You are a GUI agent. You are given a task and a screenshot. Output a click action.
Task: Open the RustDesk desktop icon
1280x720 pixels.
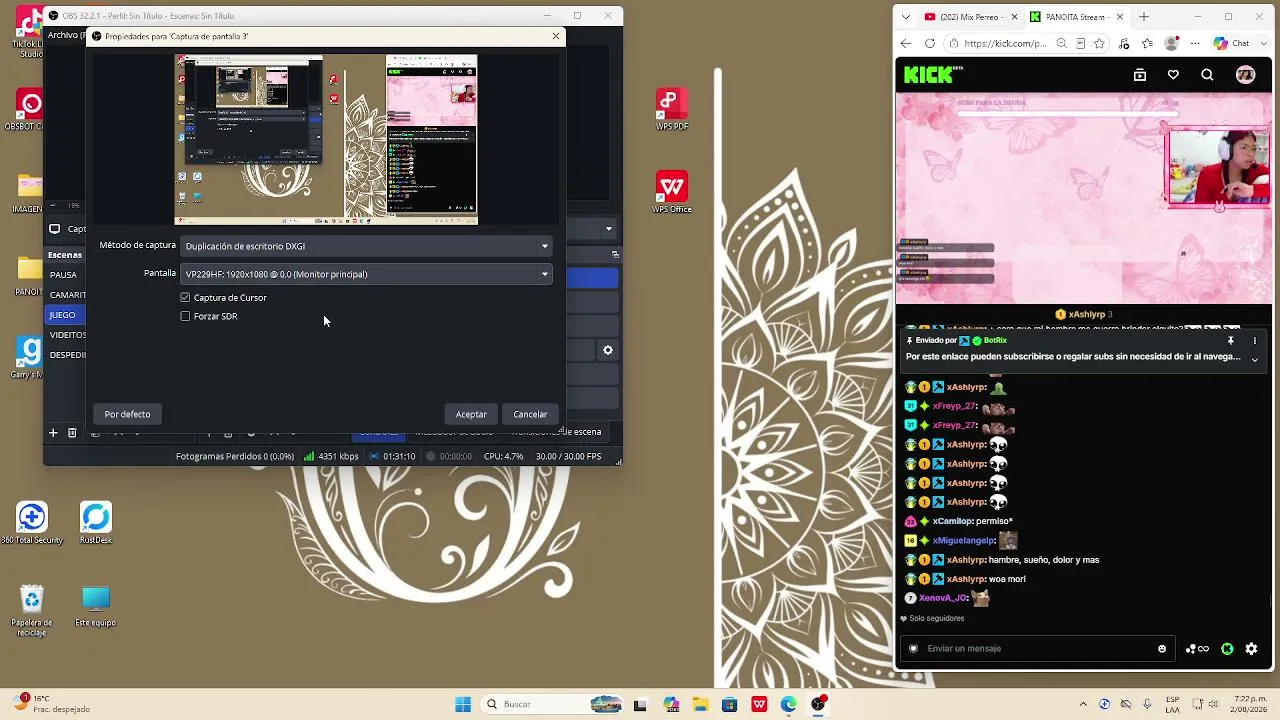96,524
